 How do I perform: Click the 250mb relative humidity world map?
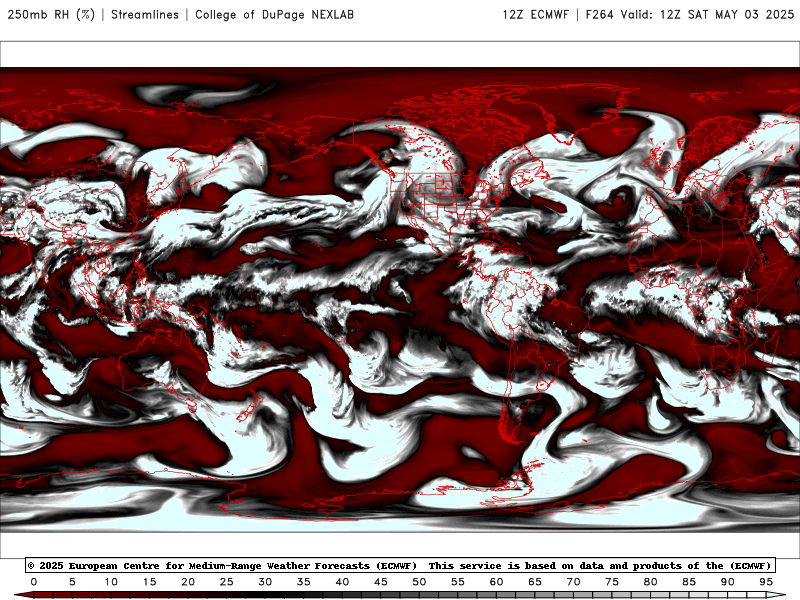(400, 299)
